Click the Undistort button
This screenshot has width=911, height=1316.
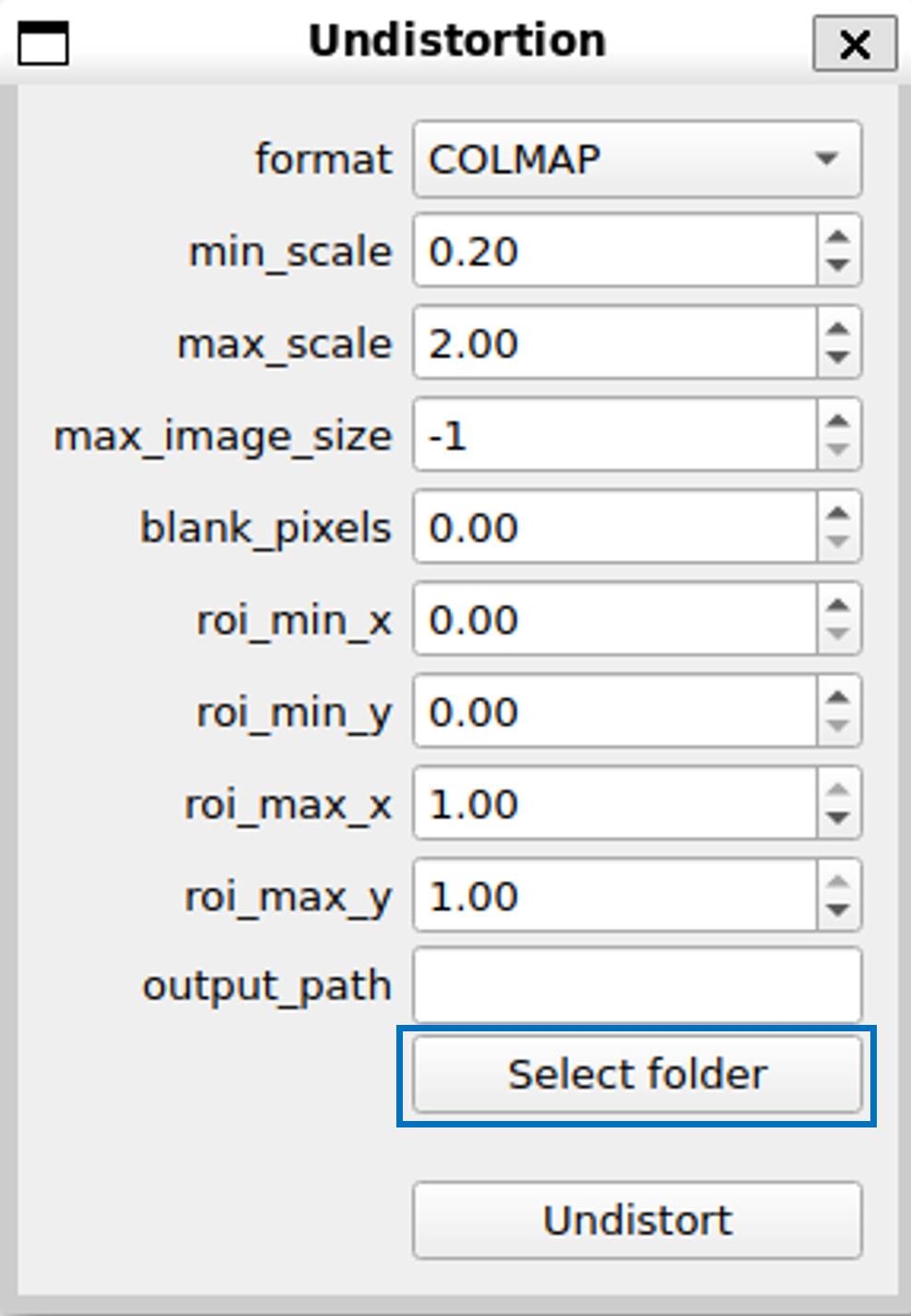[637, 1220]
